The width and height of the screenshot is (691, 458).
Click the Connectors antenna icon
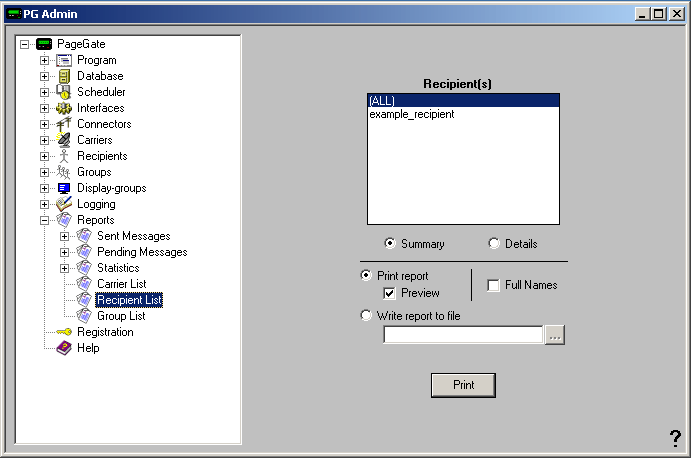(64, 124)
